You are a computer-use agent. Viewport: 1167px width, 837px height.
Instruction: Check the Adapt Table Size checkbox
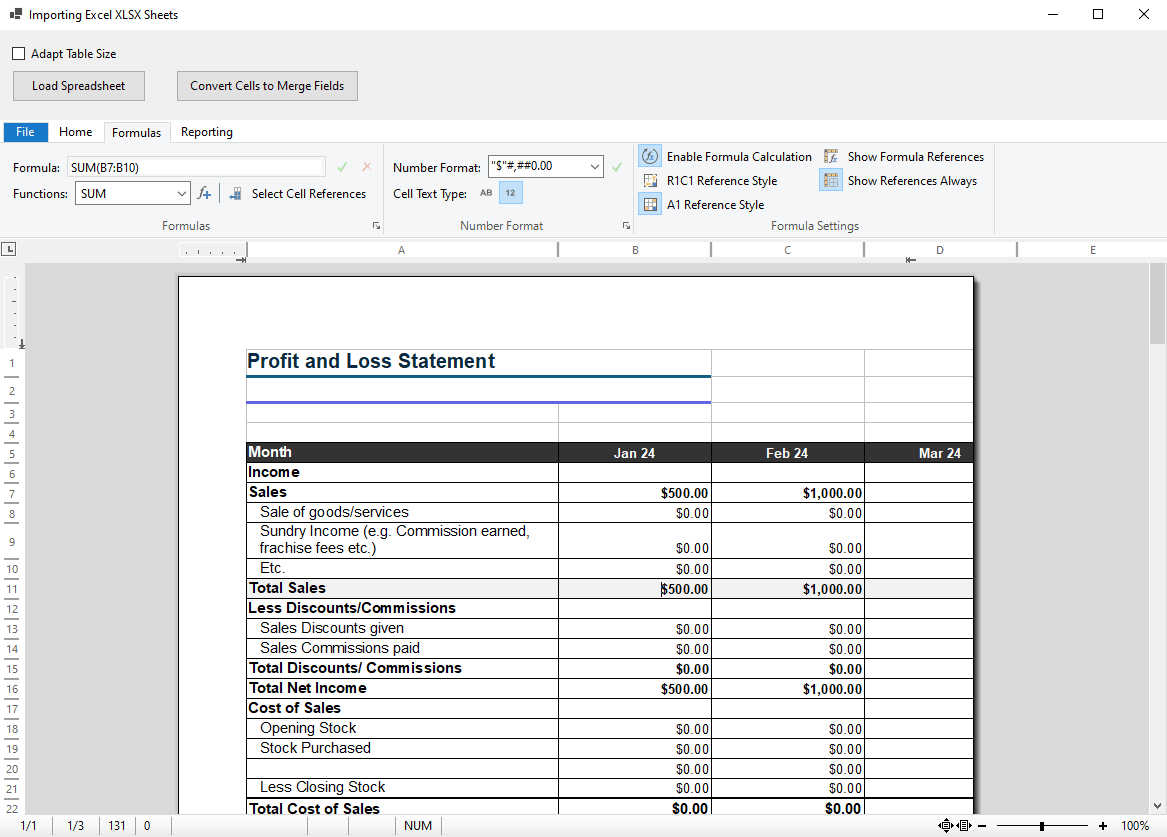click(x=19, y=54)
